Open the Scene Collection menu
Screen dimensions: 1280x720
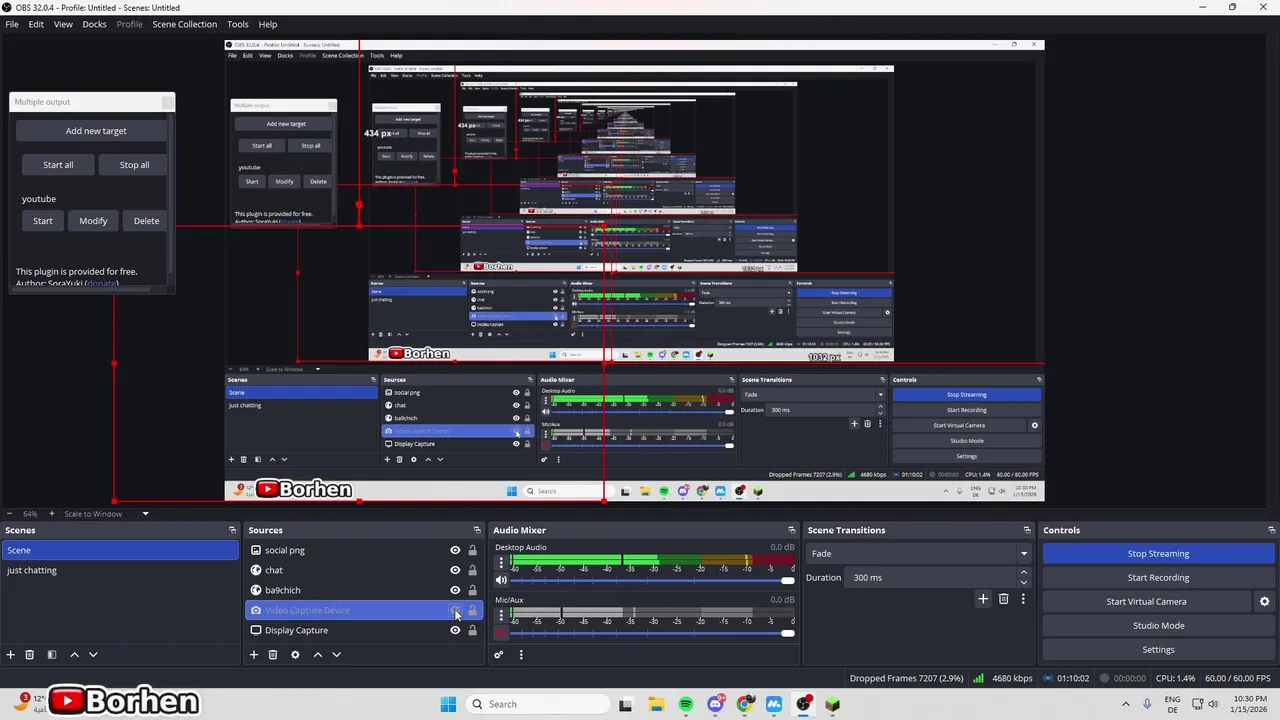tap(184, 24)
